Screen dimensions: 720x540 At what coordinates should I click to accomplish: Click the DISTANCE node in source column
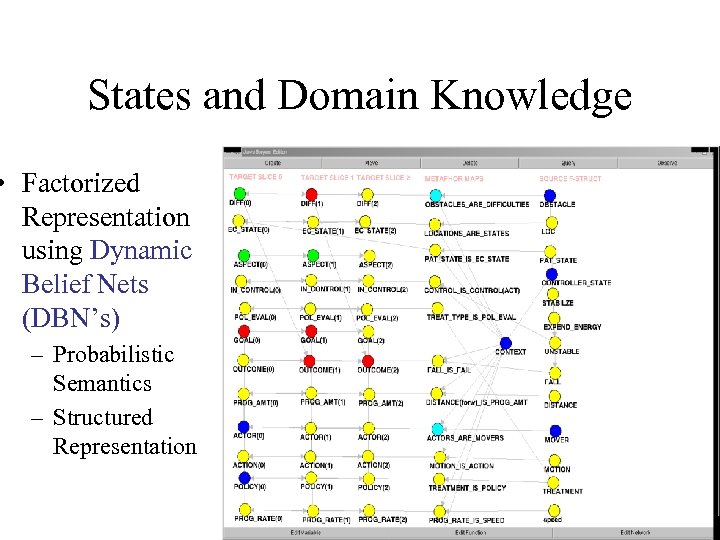coord(554,396)
